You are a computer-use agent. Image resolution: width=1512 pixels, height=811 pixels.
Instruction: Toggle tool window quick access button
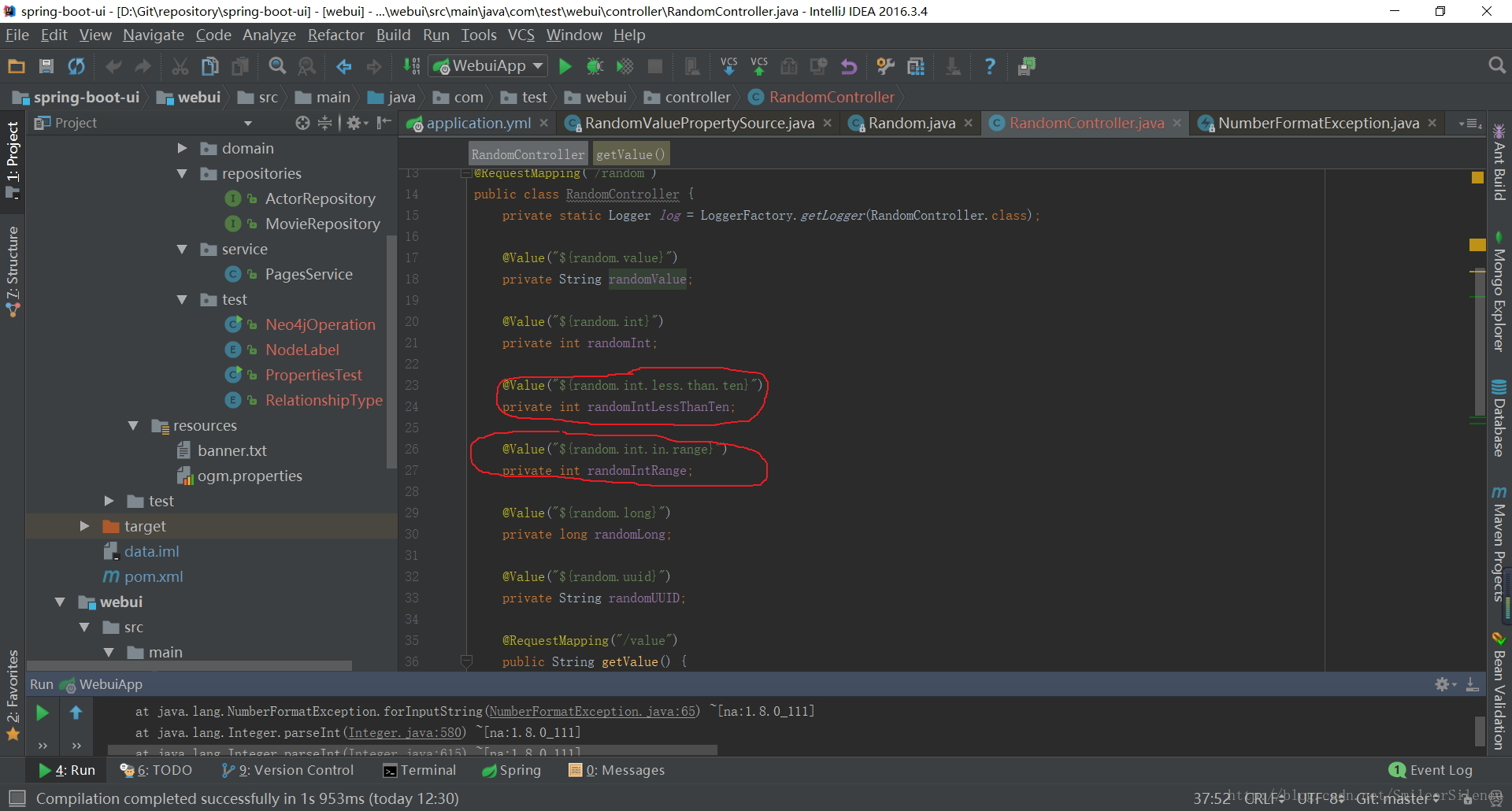[17, 798]
